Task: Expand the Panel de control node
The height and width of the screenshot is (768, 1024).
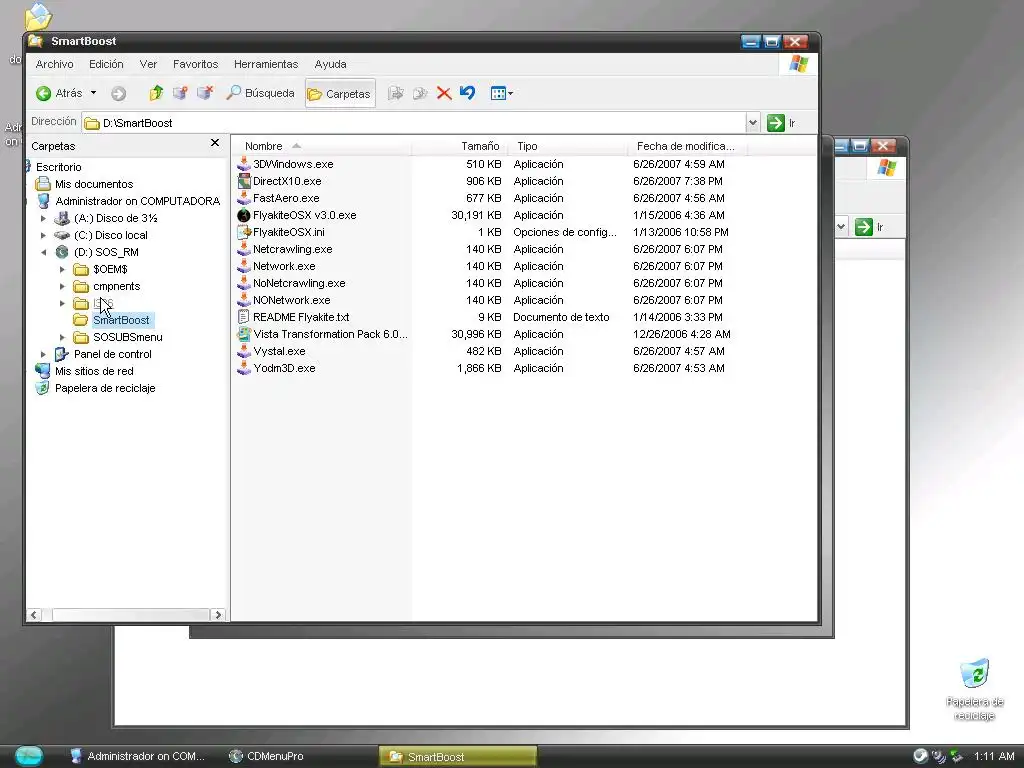Action: tap(44, 354)
